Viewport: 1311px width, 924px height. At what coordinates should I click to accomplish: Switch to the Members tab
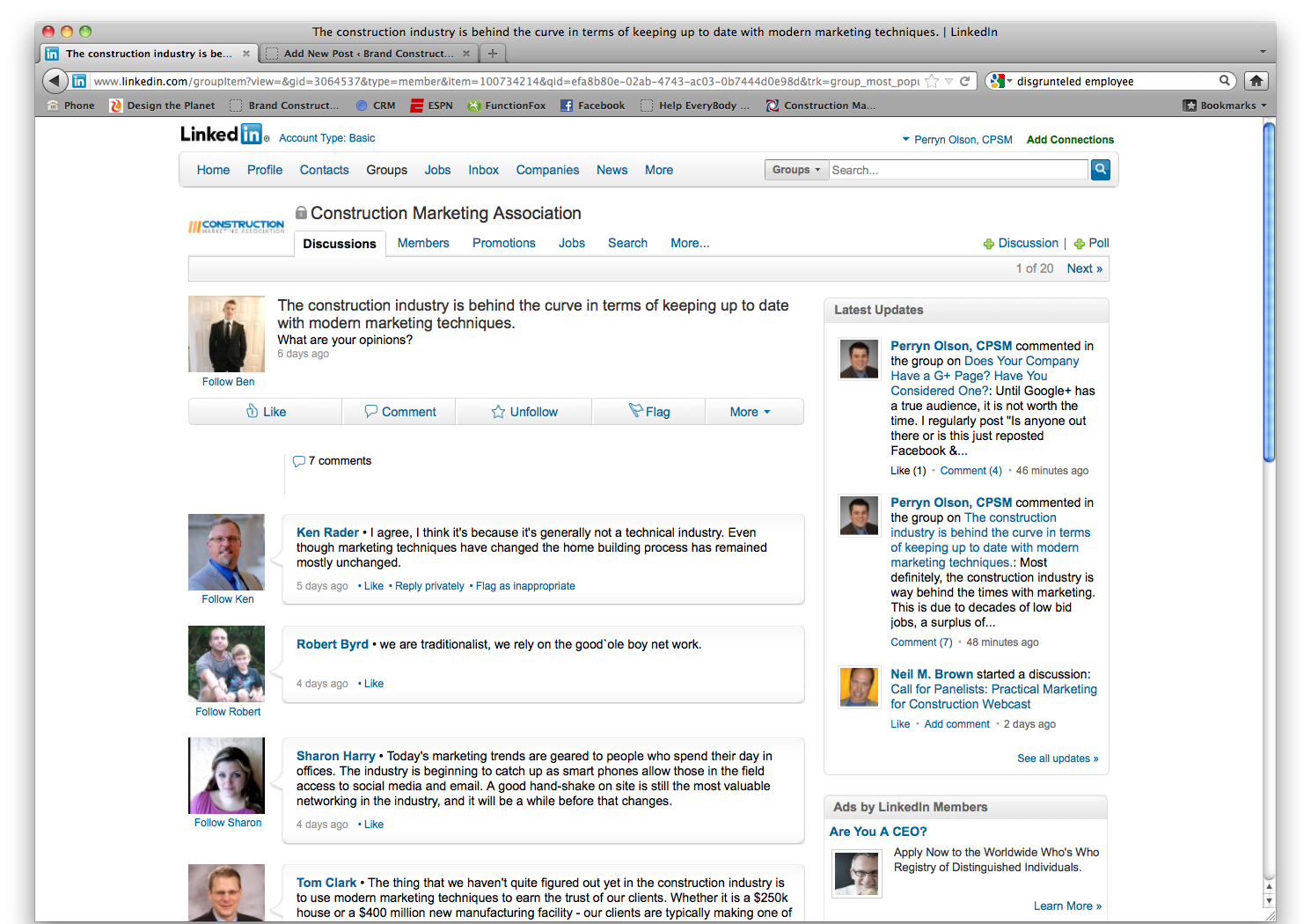point(423,243)
